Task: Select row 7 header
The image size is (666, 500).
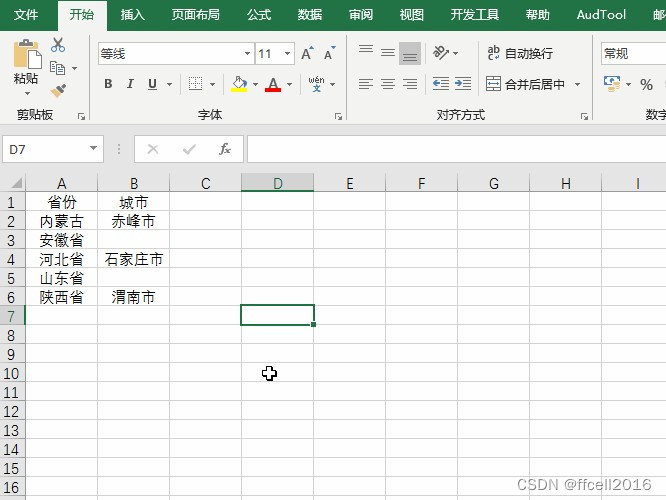Action: click(x=11, y=316)
